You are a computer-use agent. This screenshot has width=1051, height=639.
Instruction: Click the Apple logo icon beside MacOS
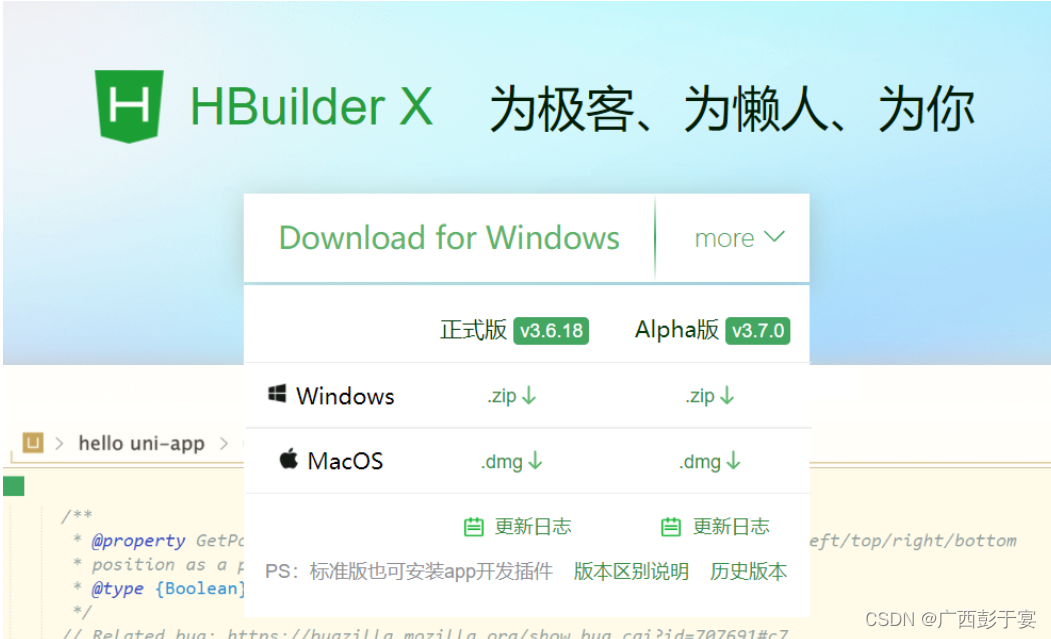point(288,460)
